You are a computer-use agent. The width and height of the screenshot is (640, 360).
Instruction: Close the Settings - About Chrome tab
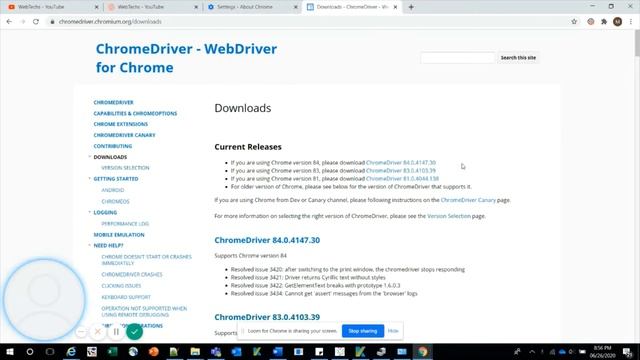pos(296,7)
